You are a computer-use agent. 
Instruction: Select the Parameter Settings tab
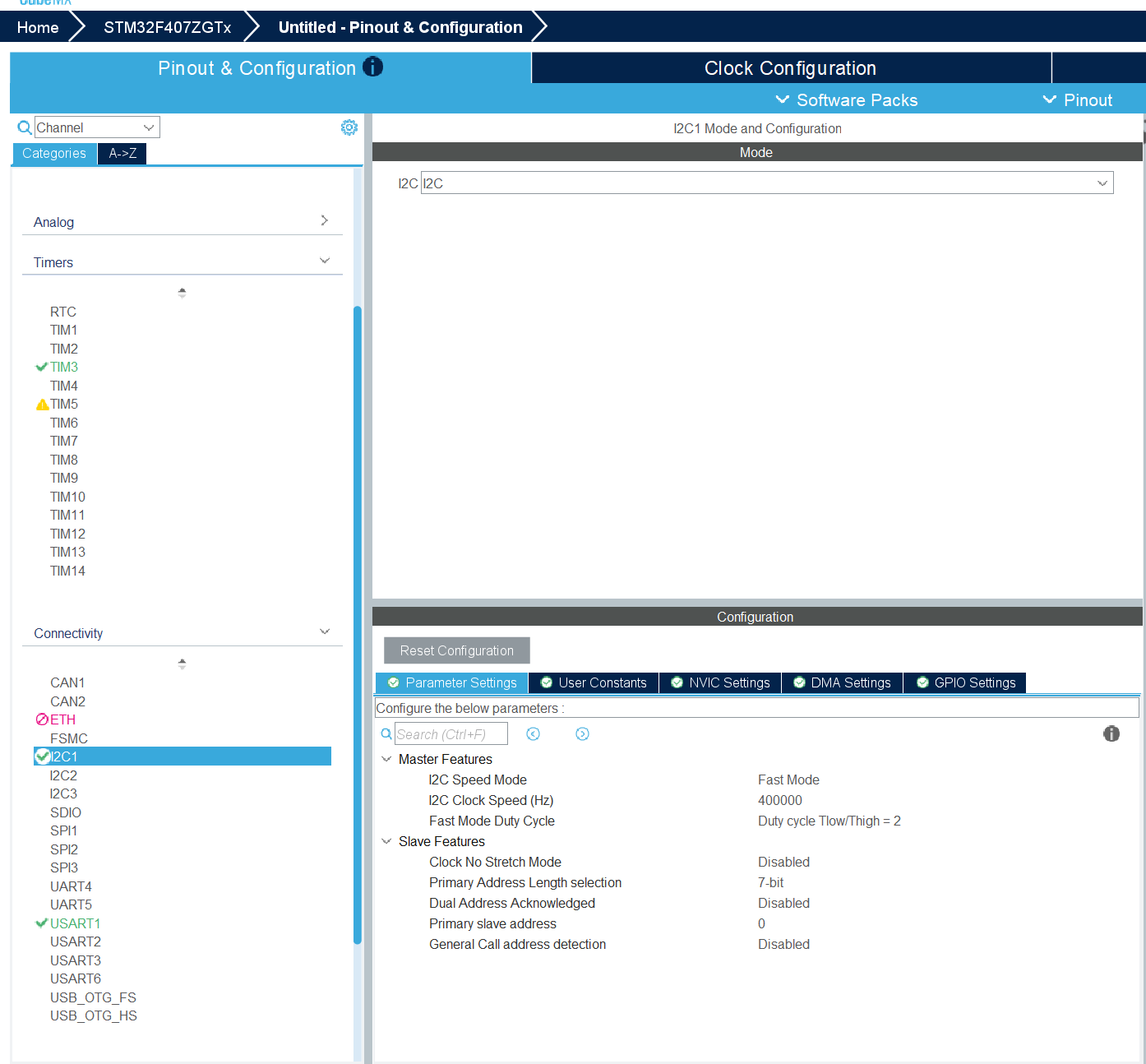pyautogui.click(x=452, y=683)
